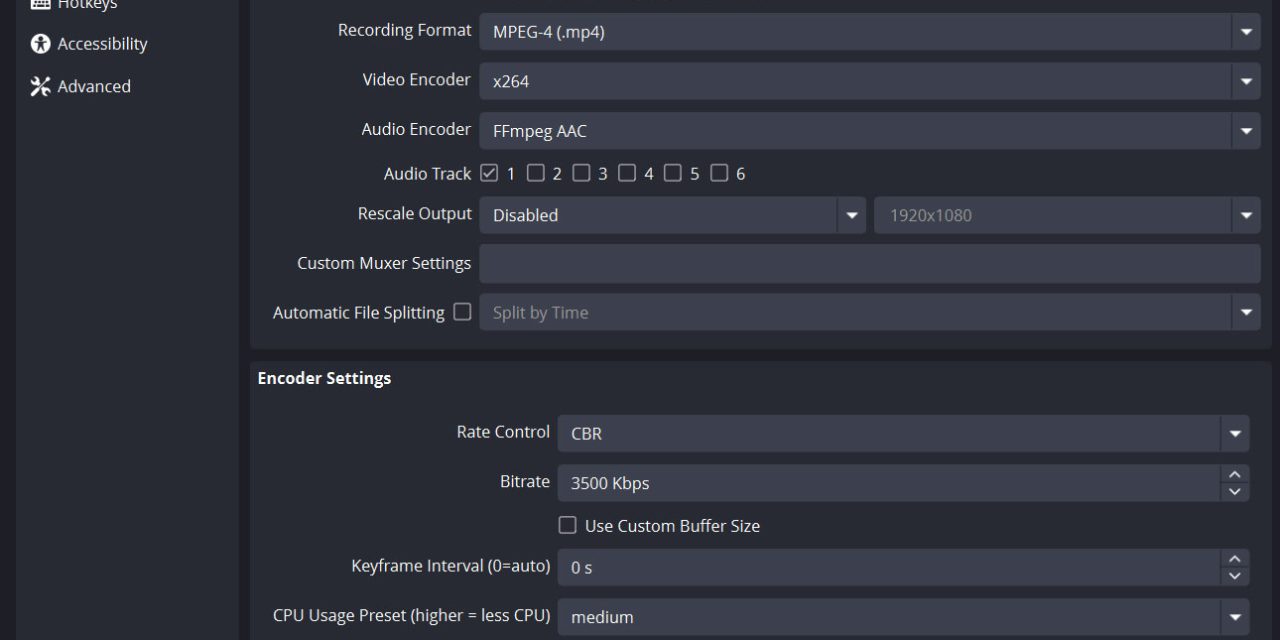Click the Accessibility icon in the sidebar
The width and height of the screenshot is (1280, 640).
coord(40,44)
